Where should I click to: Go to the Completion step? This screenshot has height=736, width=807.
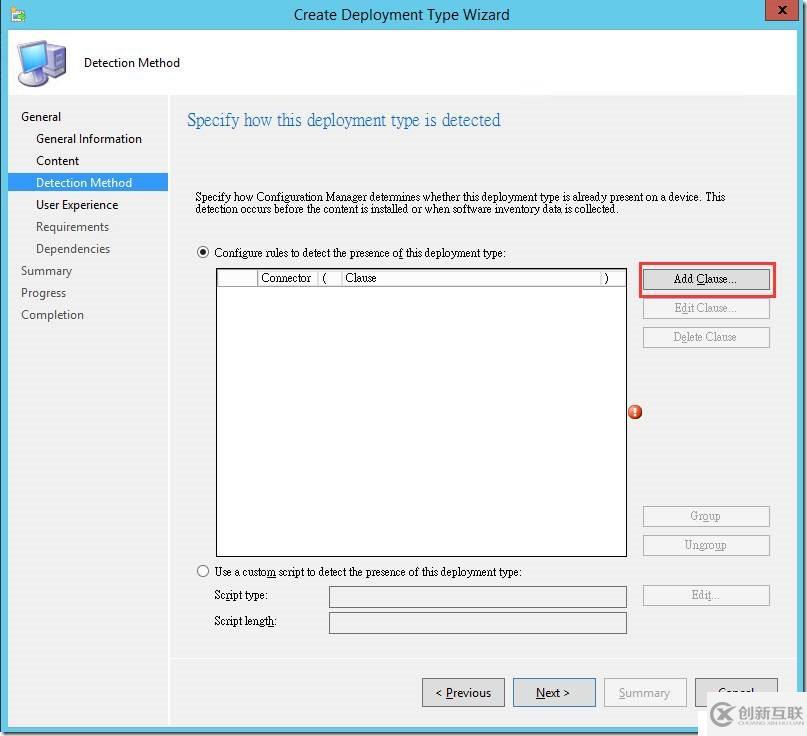tap(52, 315)
